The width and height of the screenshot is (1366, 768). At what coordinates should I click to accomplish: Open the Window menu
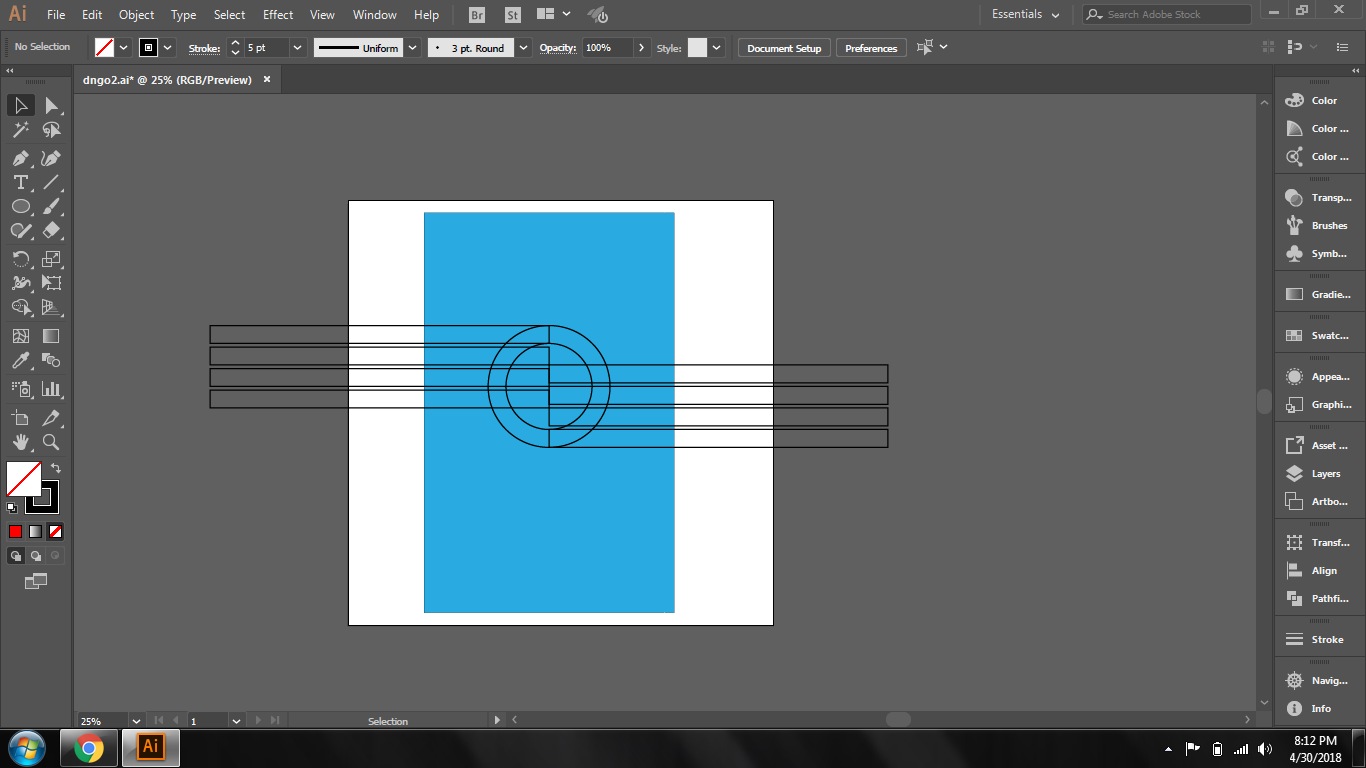375,14
